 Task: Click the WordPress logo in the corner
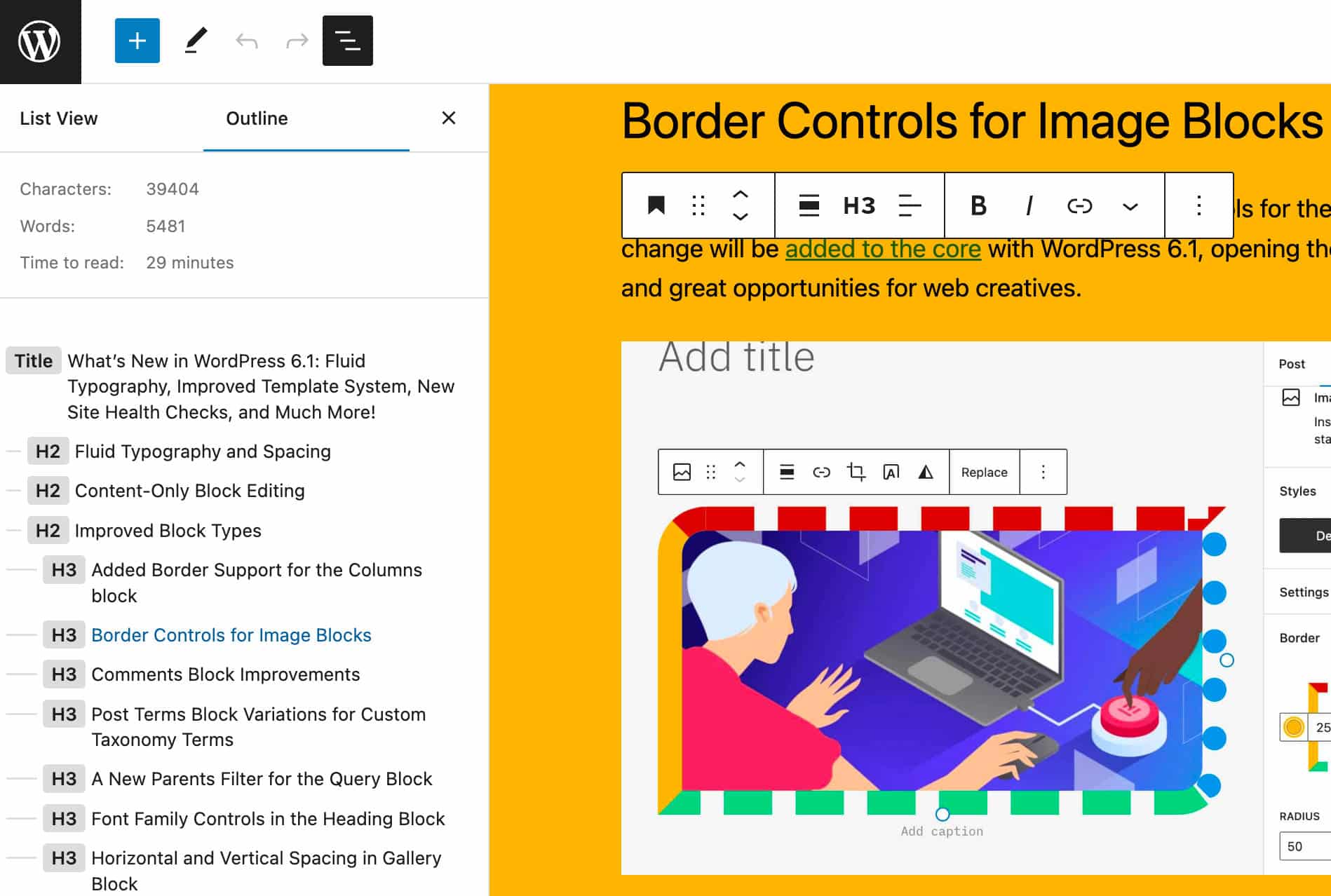click(40, 40)
